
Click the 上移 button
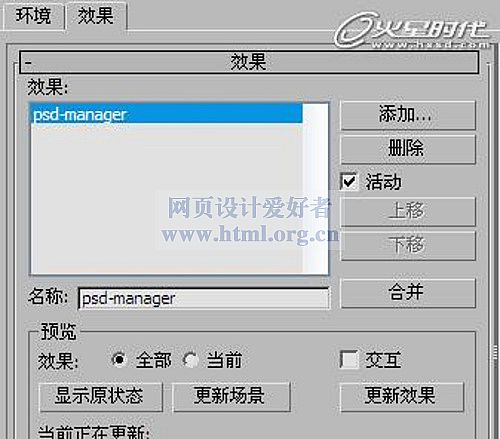coord(408,211)
